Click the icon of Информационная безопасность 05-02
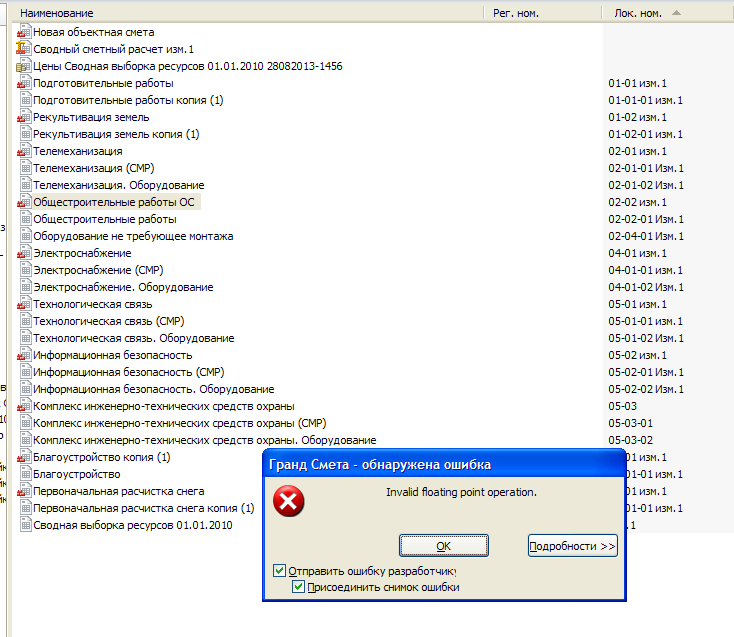Viewport: 734px width, 637px height. tap(24, 355)
